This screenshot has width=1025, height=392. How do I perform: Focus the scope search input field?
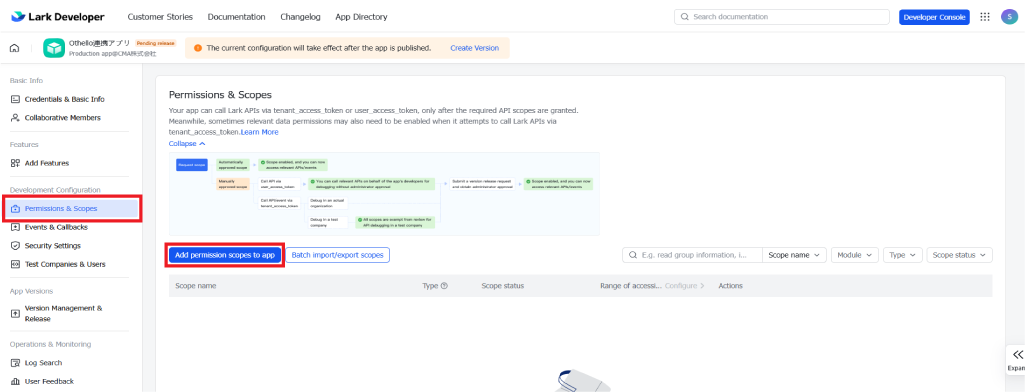point(692,255)
